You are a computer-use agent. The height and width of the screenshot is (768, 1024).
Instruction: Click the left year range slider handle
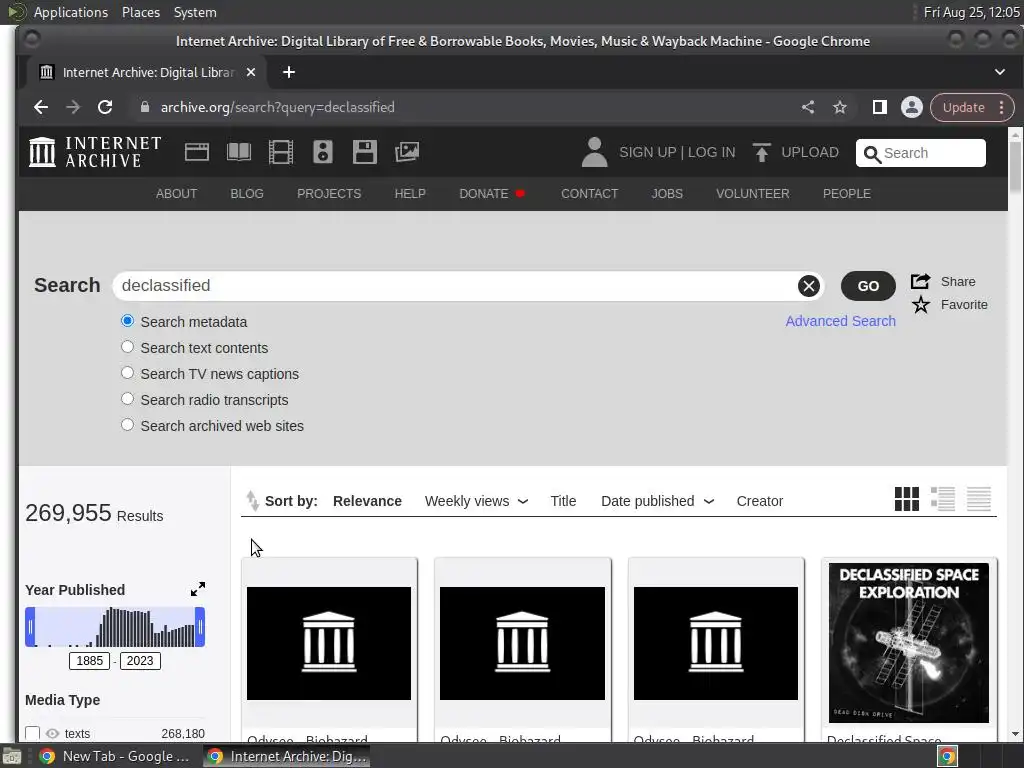pos(30,627)
